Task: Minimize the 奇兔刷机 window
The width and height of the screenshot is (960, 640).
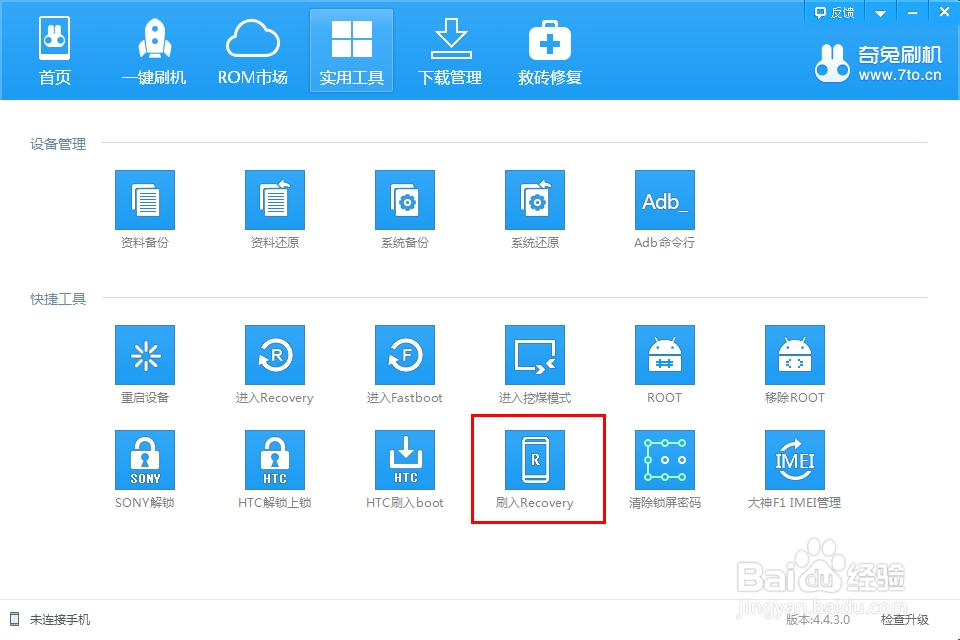Action: pyautogui.click(x=912, y=13)
